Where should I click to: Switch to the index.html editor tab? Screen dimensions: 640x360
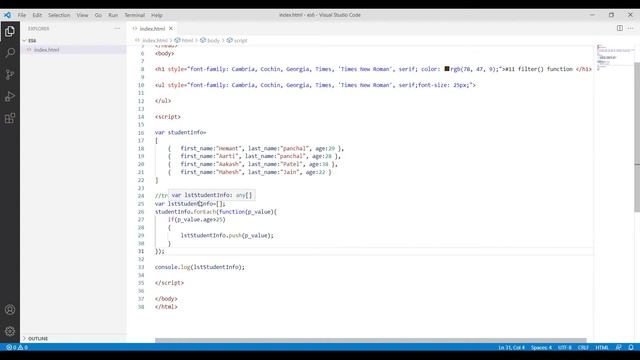coord(152,29)
